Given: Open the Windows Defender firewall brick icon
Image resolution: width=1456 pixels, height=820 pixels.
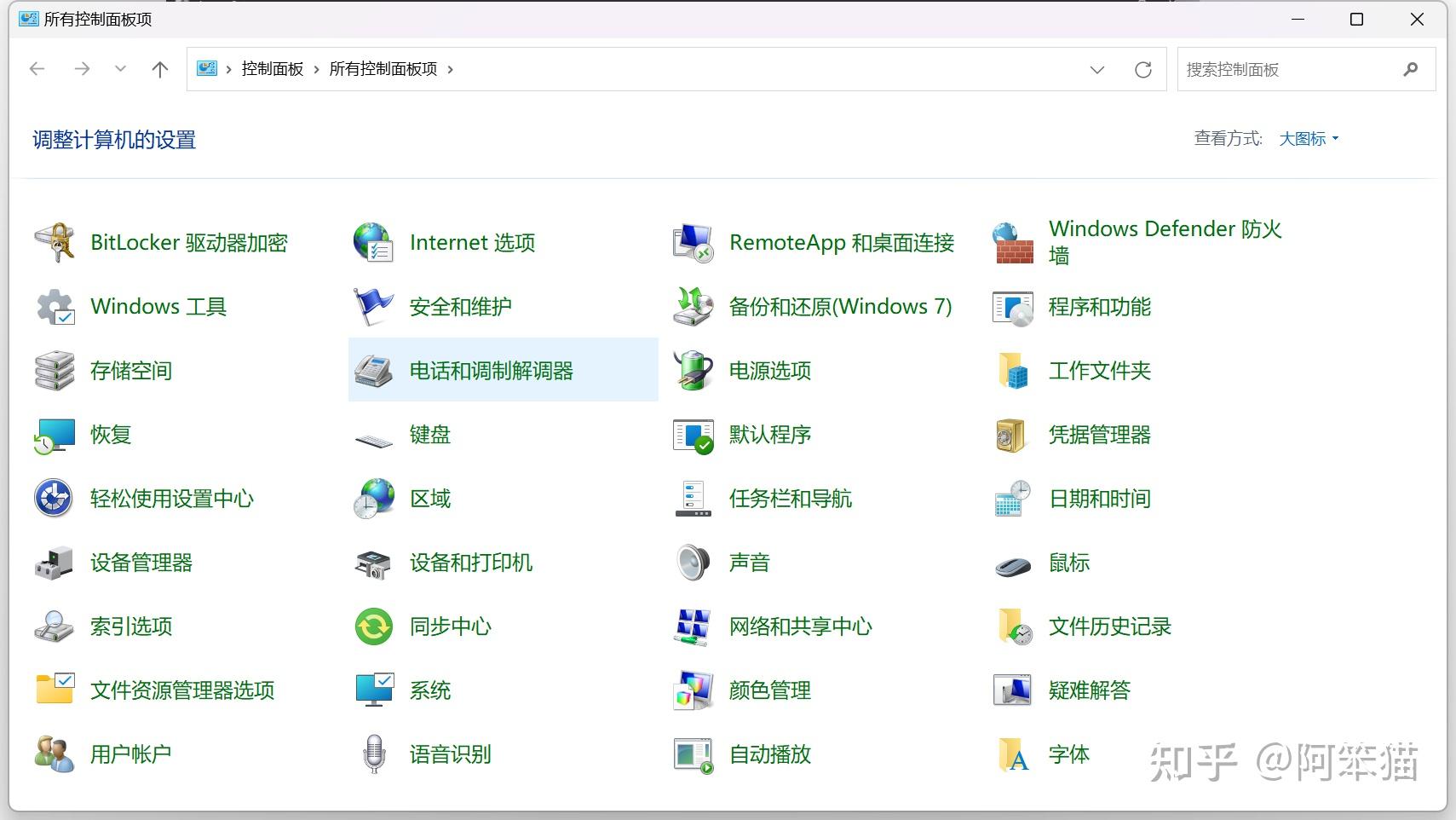Looking at the screenshot, I should click(1012, 243).
